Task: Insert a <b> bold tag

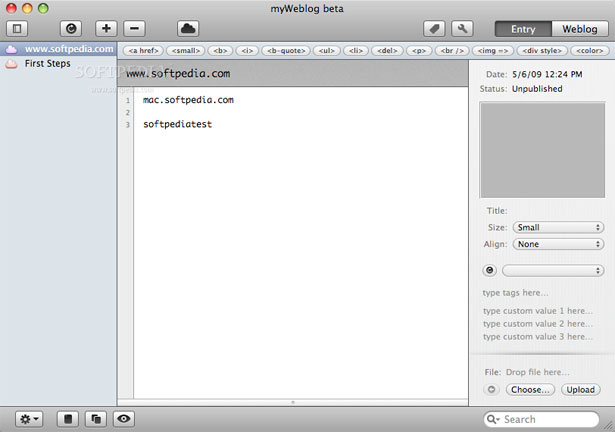Action: pyautogui.click(x=220, y=51)
